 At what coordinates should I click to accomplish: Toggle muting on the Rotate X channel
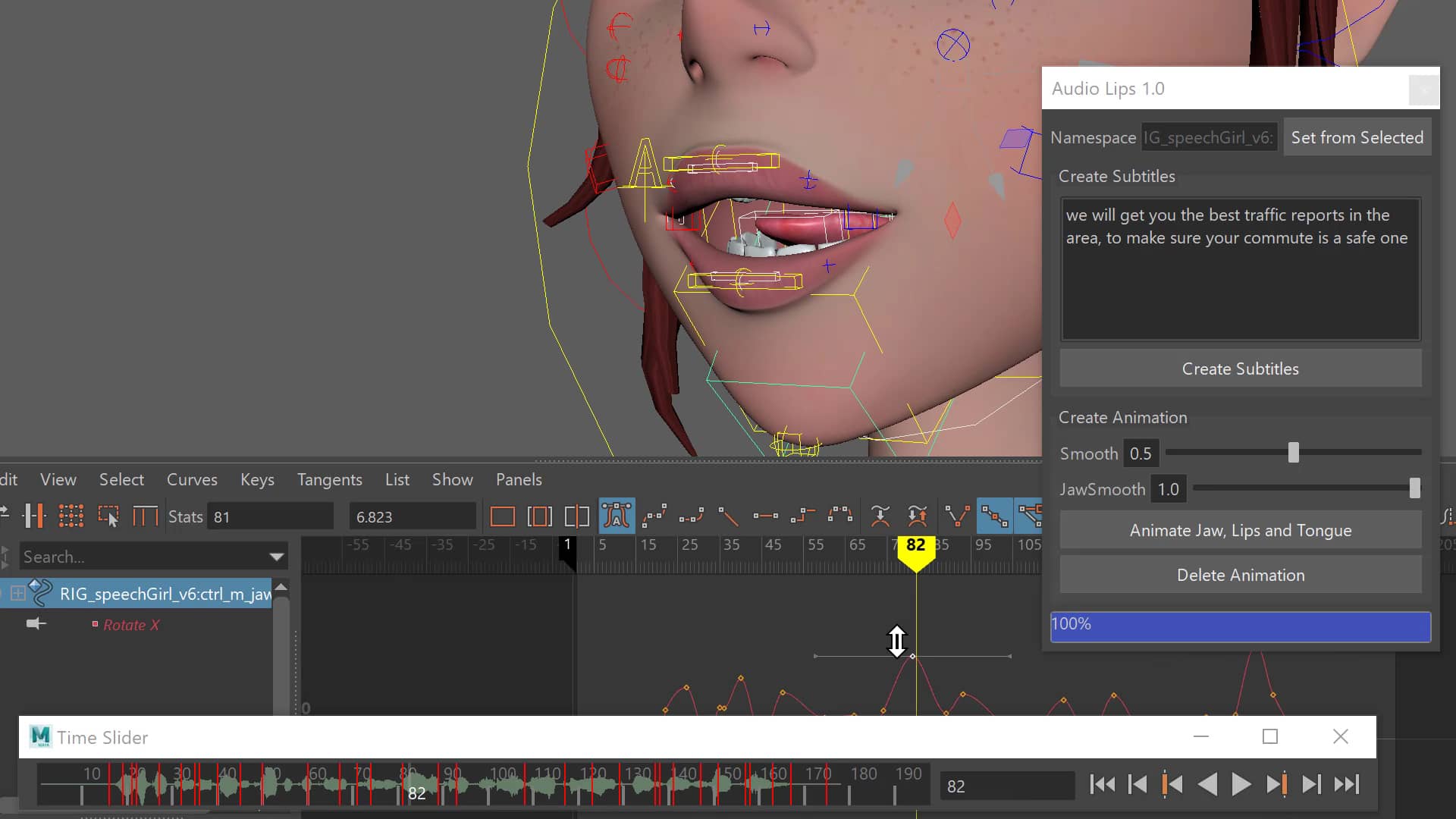[x=36, y=624]
